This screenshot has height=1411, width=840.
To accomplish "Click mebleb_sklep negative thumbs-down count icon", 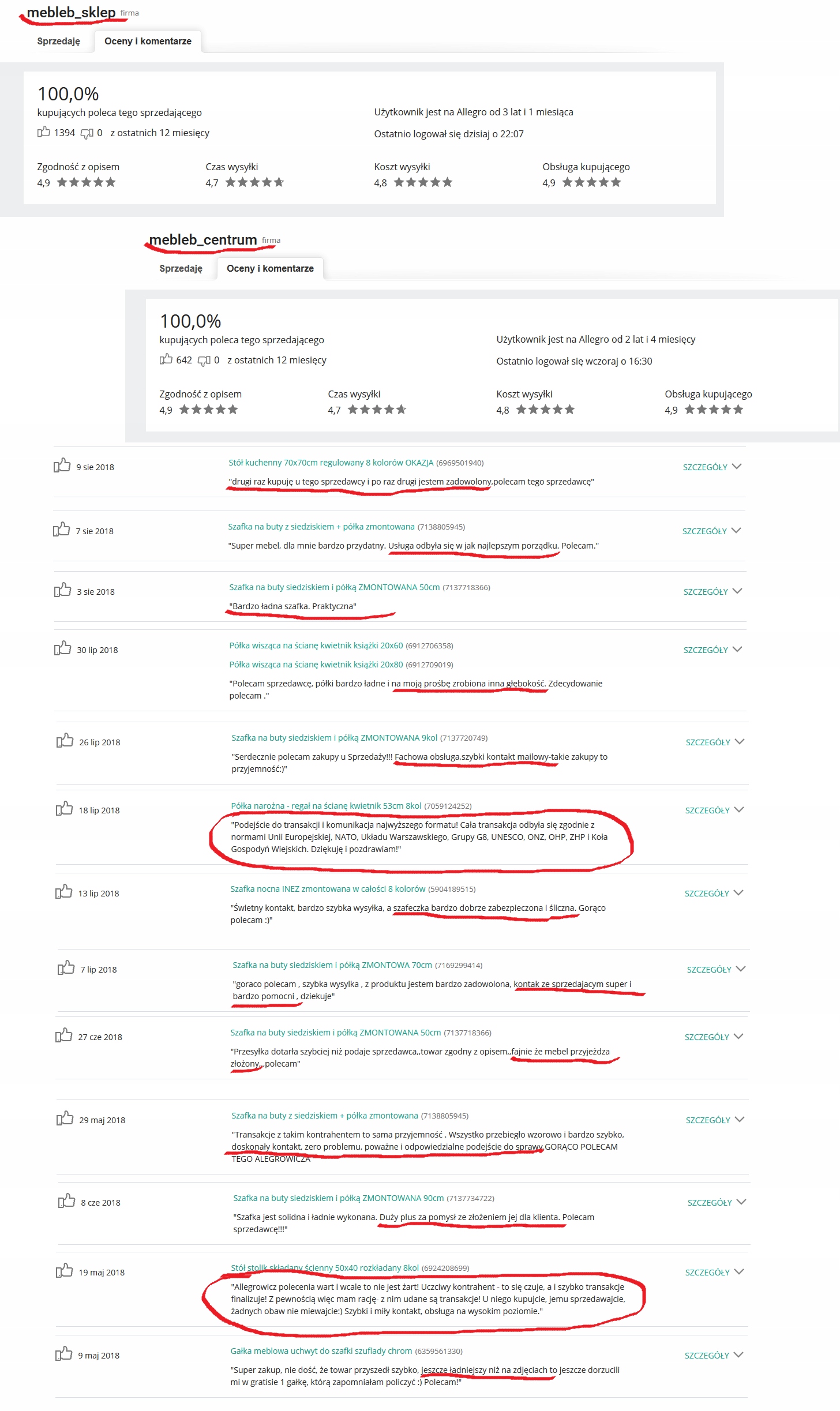I will pyautogui.click(x=87, y=133).
